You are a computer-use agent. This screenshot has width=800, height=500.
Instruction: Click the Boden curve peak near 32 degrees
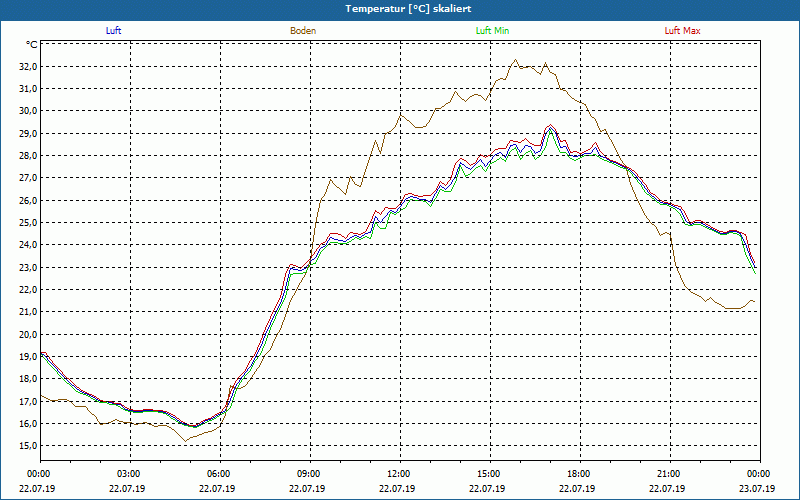(515, 60)
